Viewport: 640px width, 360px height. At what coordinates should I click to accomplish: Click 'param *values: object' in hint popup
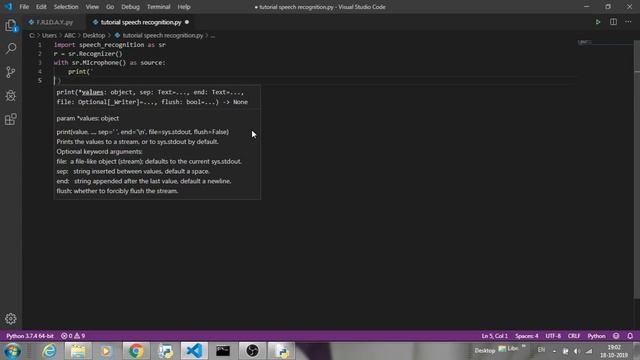(88, 118)
